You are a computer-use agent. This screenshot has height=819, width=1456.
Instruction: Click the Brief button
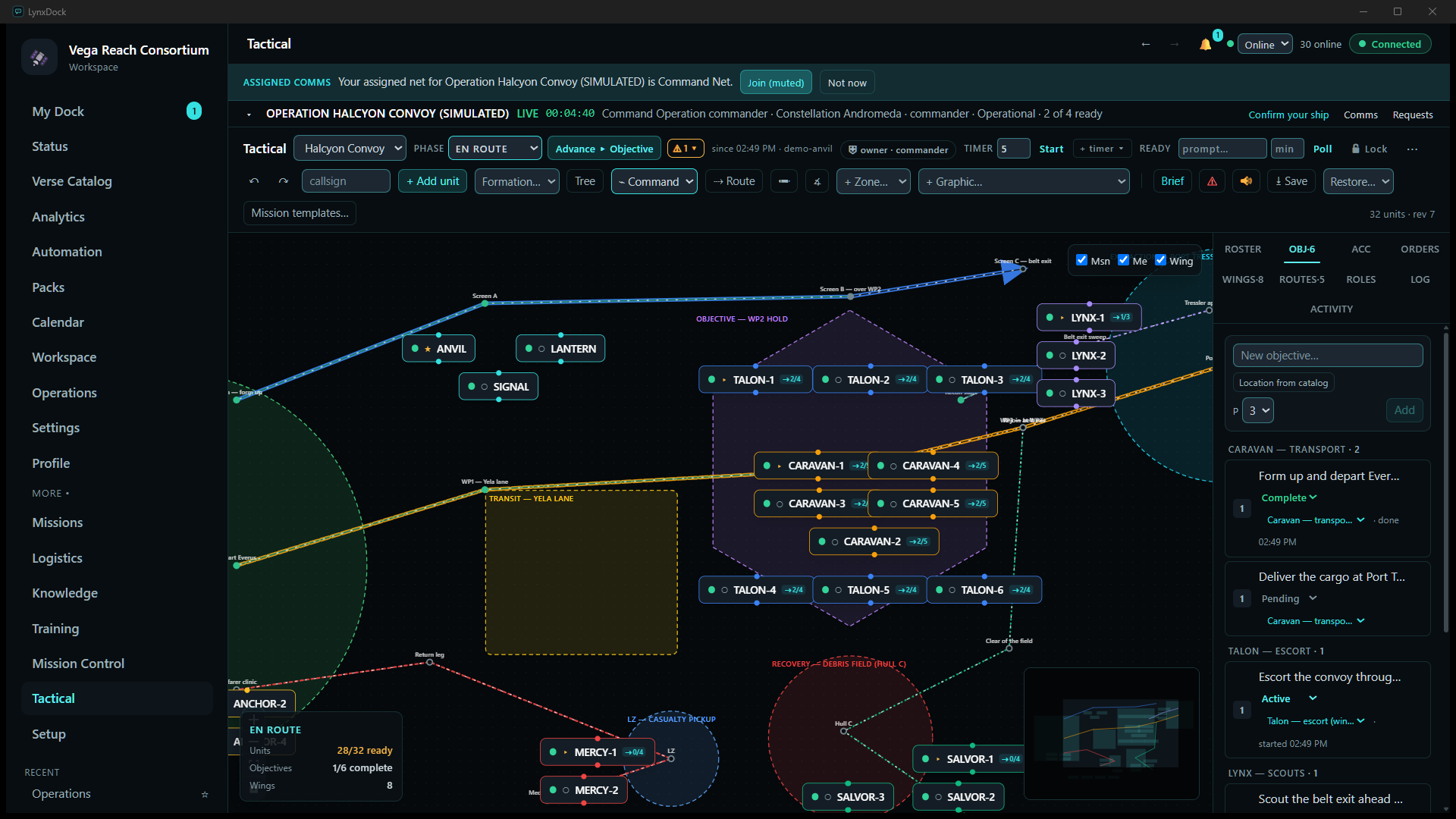[x=1172, y=181]
